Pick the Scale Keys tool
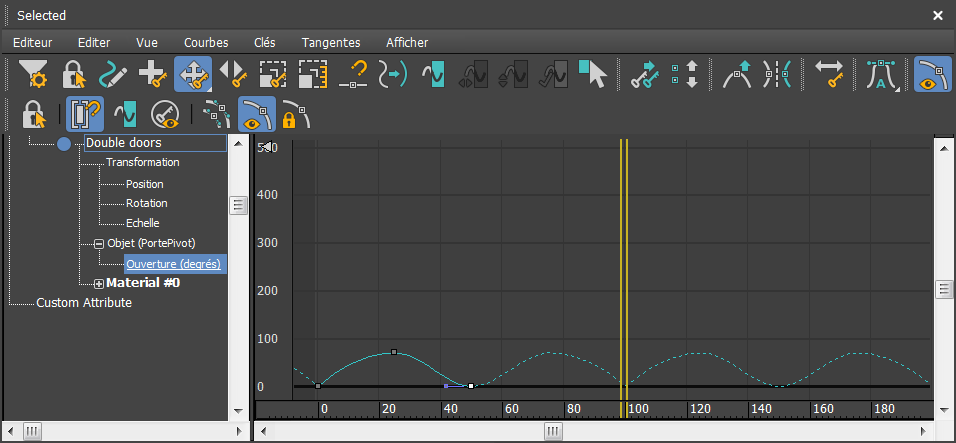This screenshot has width=956, height=443. pos(273,74)
